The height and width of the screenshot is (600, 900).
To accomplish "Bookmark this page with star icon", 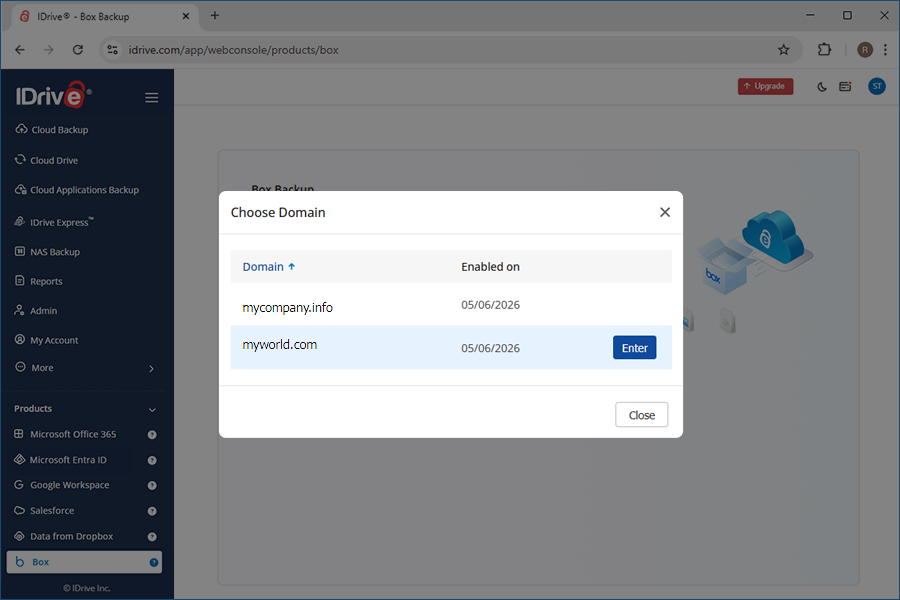I will click(x=783, y=50).
